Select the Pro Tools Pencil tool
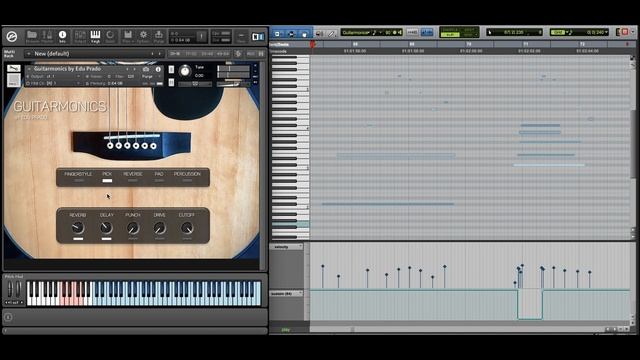This screenshot has height=360, width=640. (x=331, y=33)
